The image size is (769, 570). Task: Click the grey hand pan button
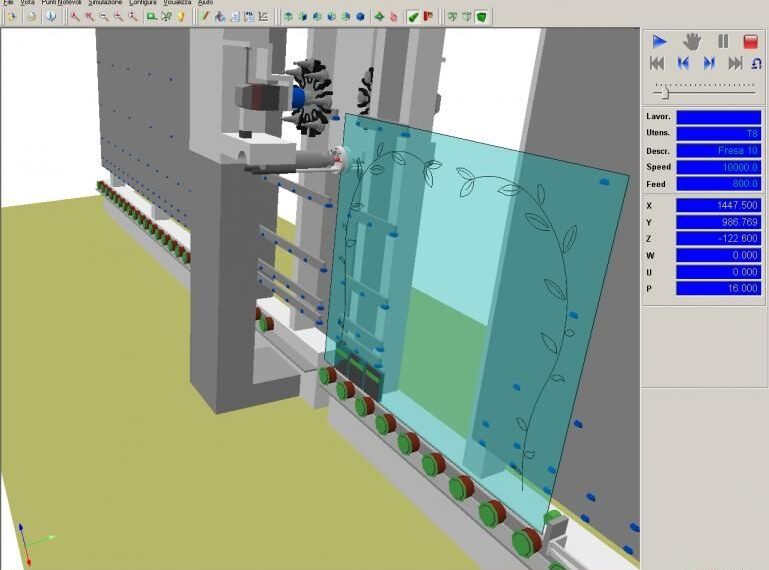click(x=692, y=42)
